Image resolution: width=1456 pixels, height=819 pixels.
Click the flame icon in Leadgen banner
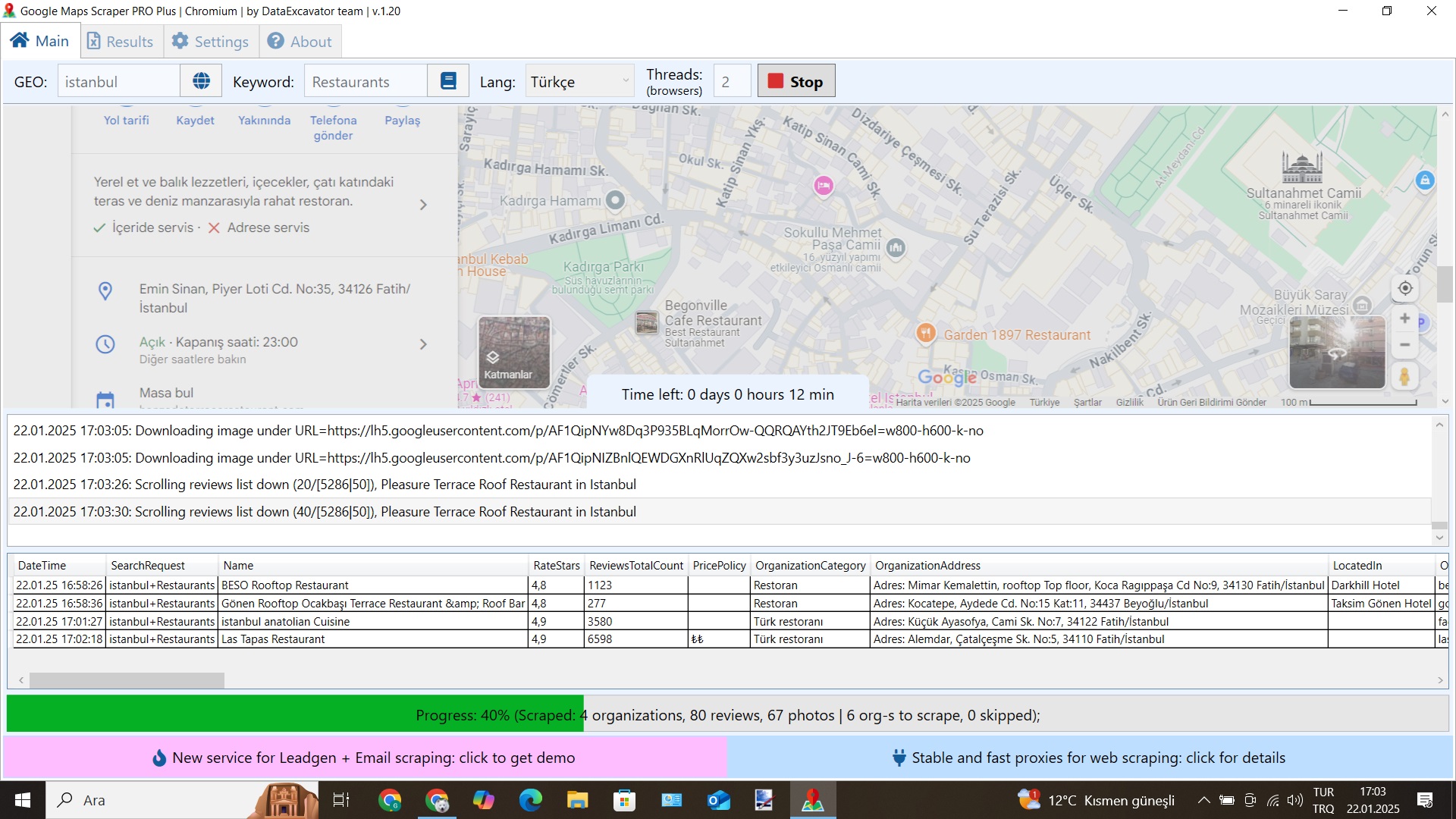click(x=159, y=758)
